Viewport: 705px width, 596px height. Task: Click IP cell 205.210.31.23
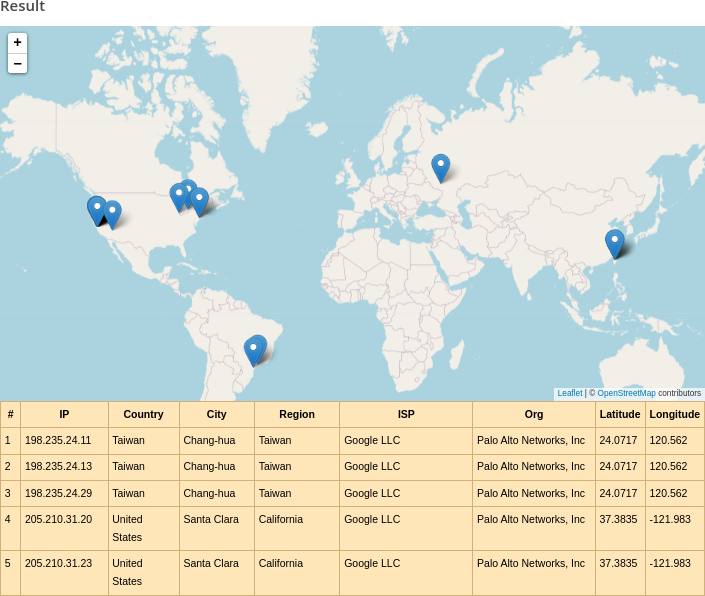58,563
